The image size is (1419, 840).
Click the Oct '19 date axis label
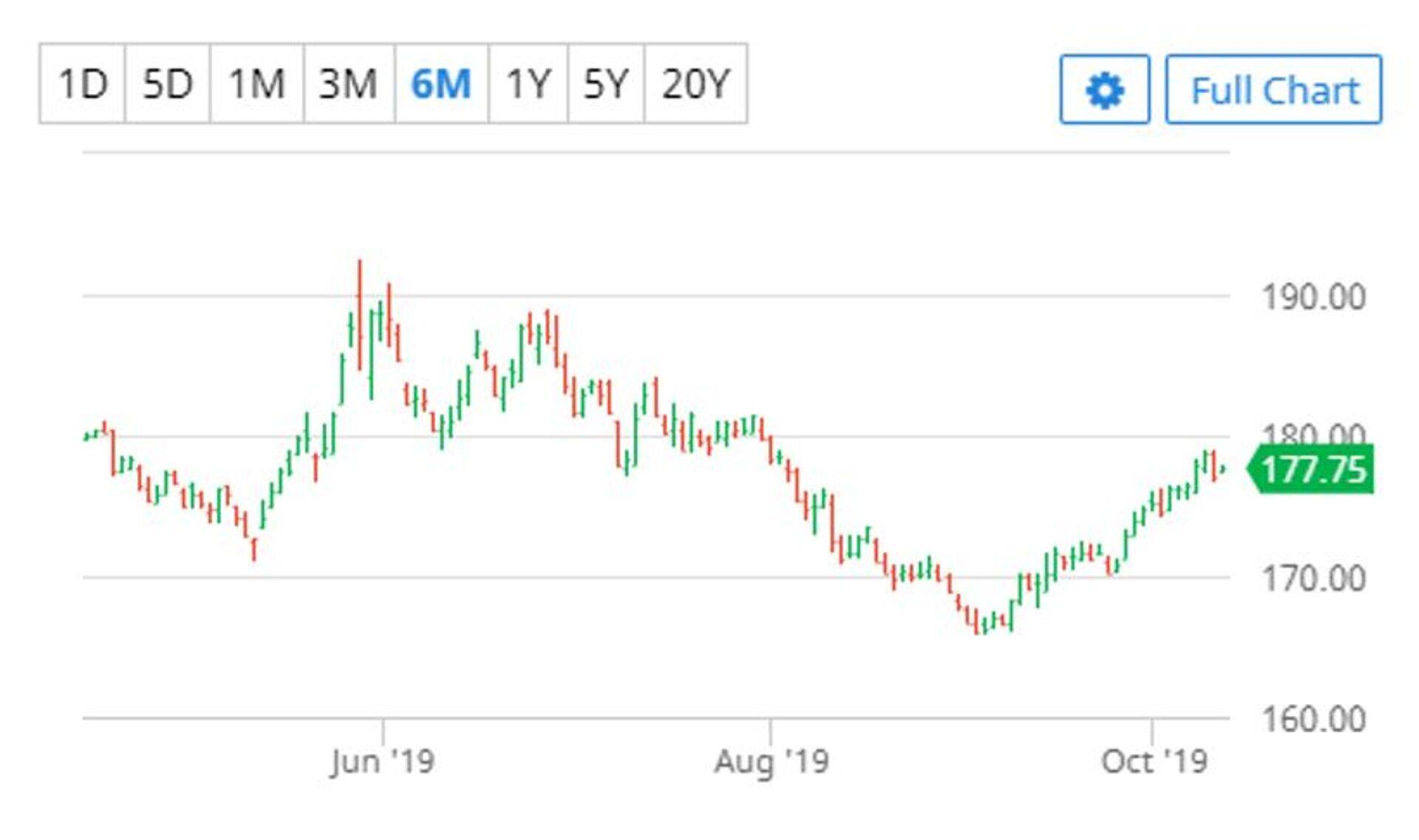point(1154,761)
